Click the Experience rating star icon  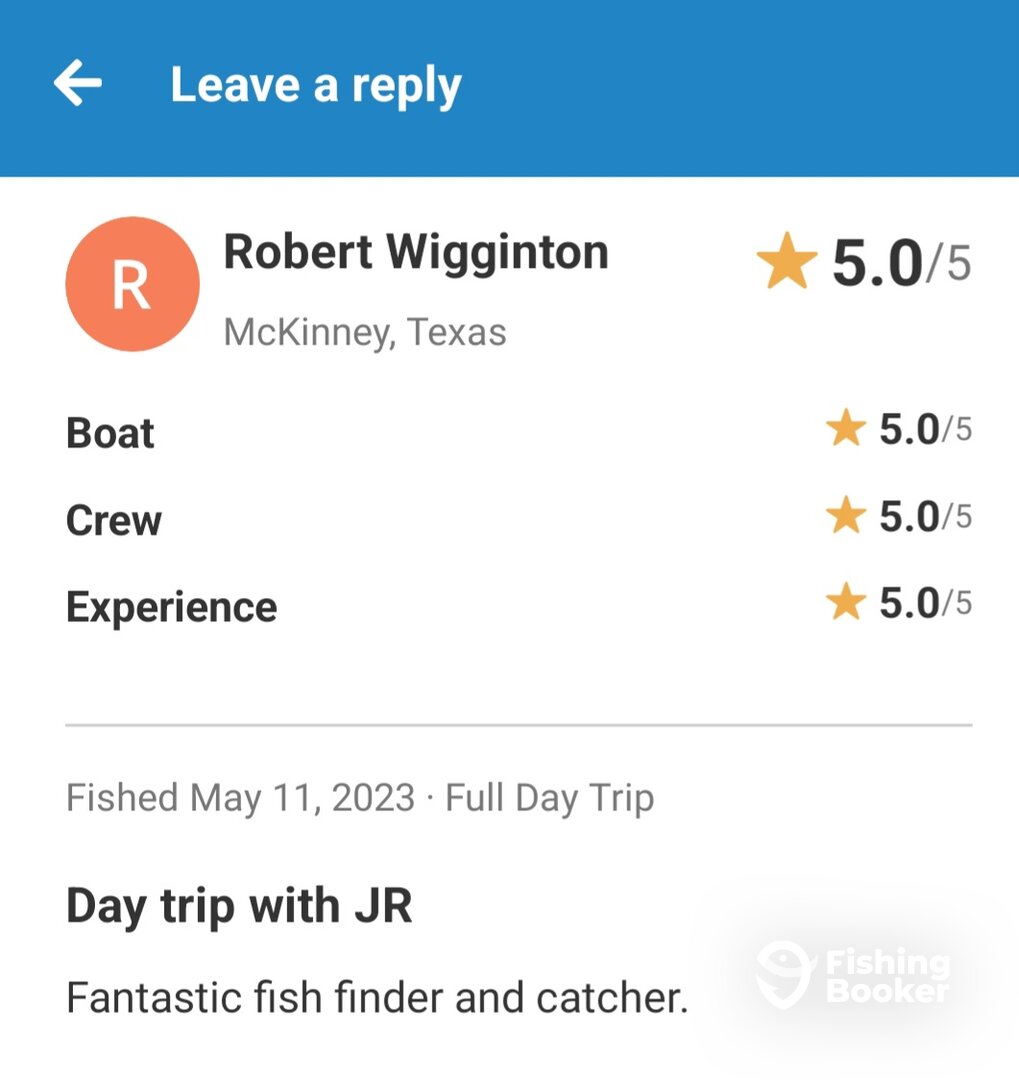(845, 603)
